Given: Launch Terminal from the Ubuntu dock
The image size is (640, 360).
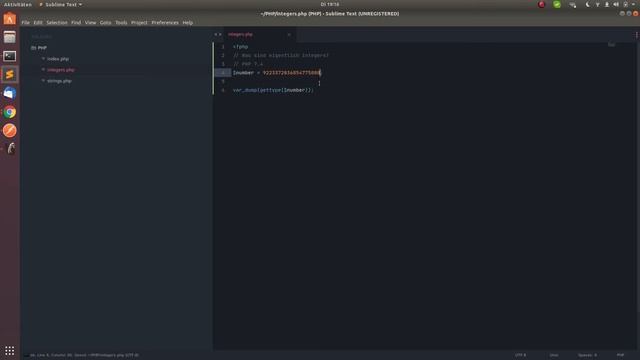Looking at the screenshot, I should [10, 56].
